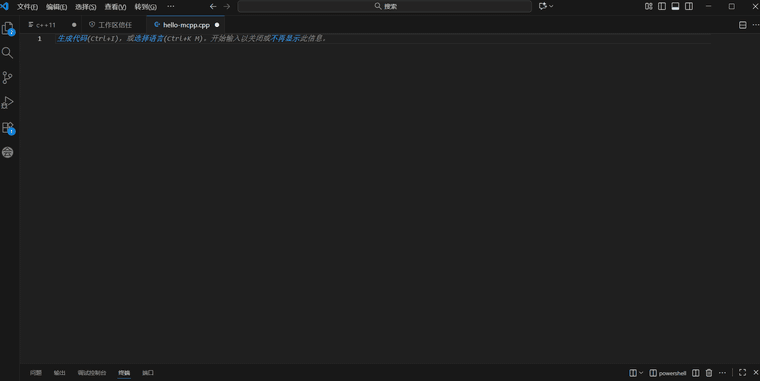Toggle the bottom panel visibility

[675, 6]
